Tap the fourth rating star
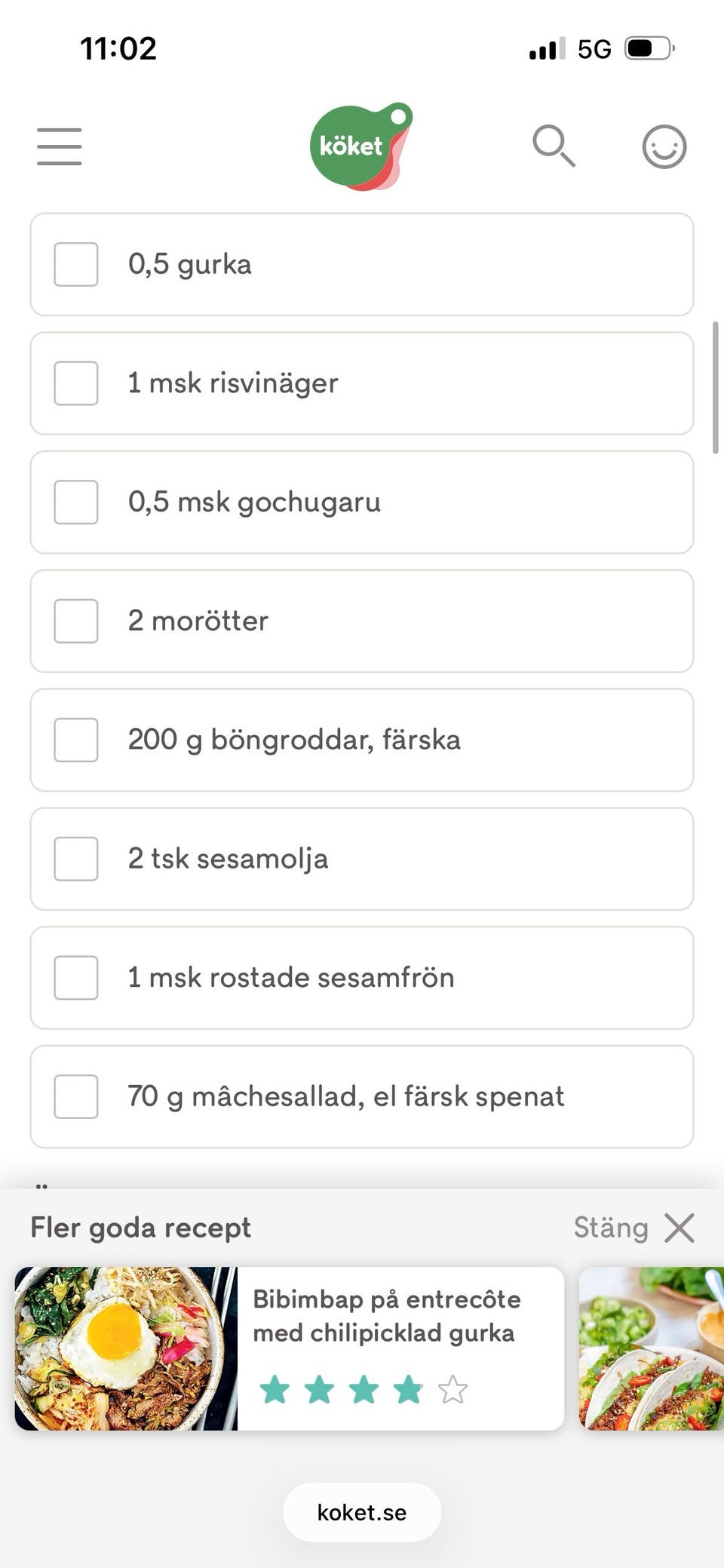Screen dimensions: 724x1568 [x=408, y=1389]
